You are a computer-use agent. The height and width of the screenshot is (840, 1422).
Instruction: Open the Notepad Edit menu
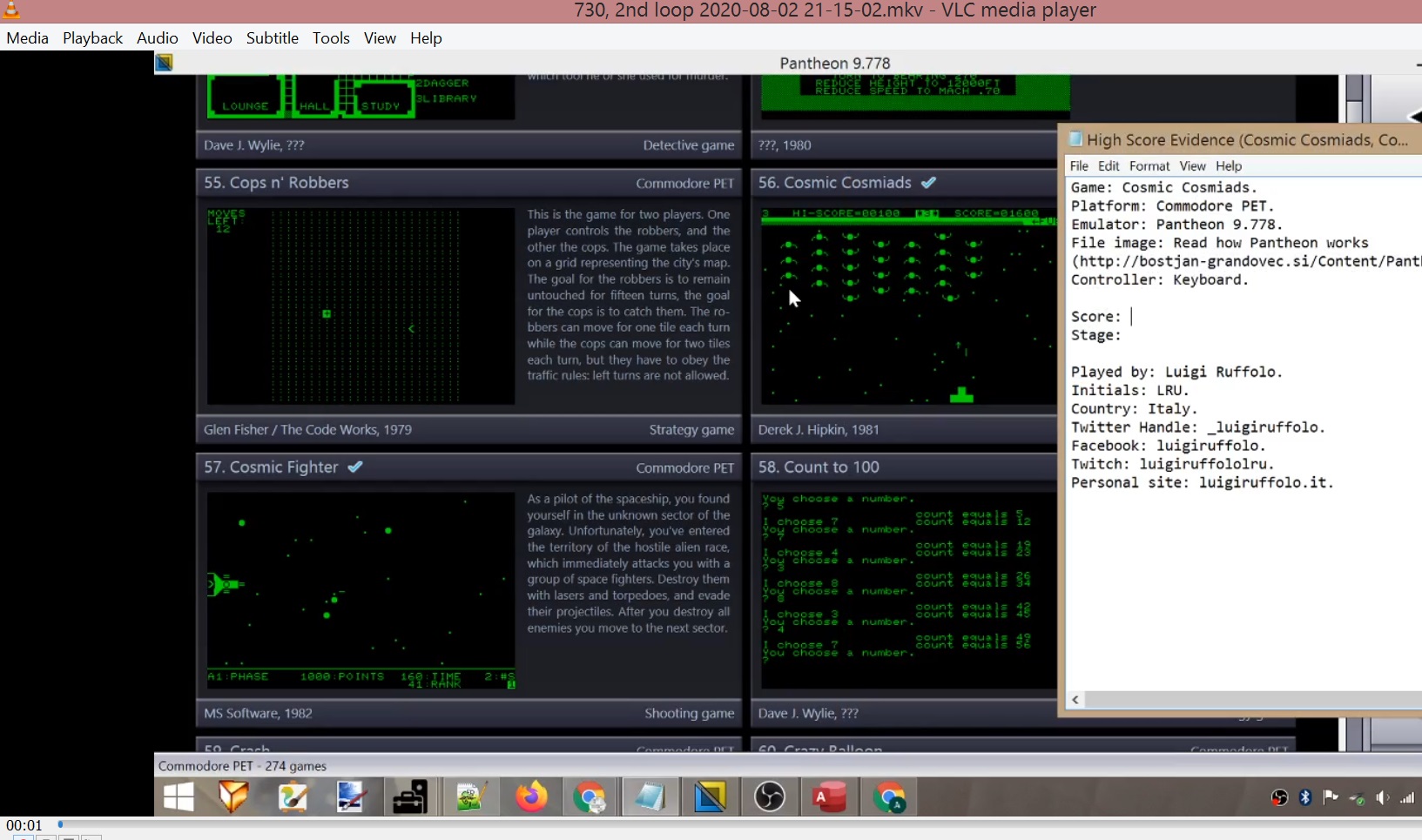(x=1109, y=166)
